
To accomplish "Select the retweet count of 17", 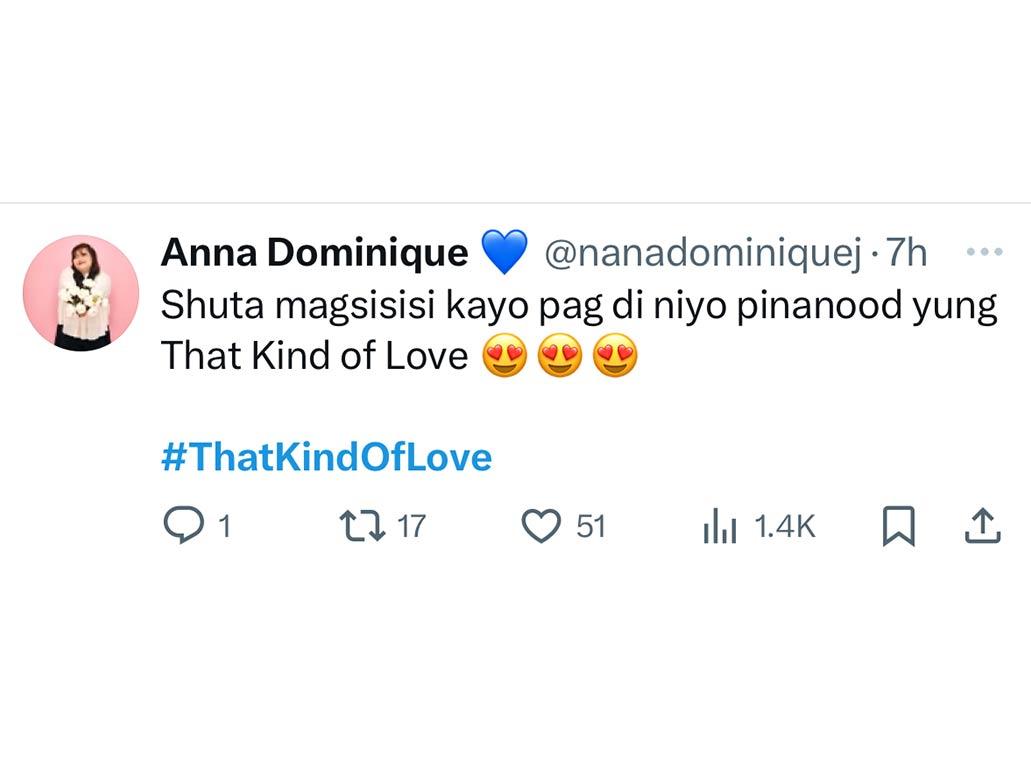I will [411, 525].
